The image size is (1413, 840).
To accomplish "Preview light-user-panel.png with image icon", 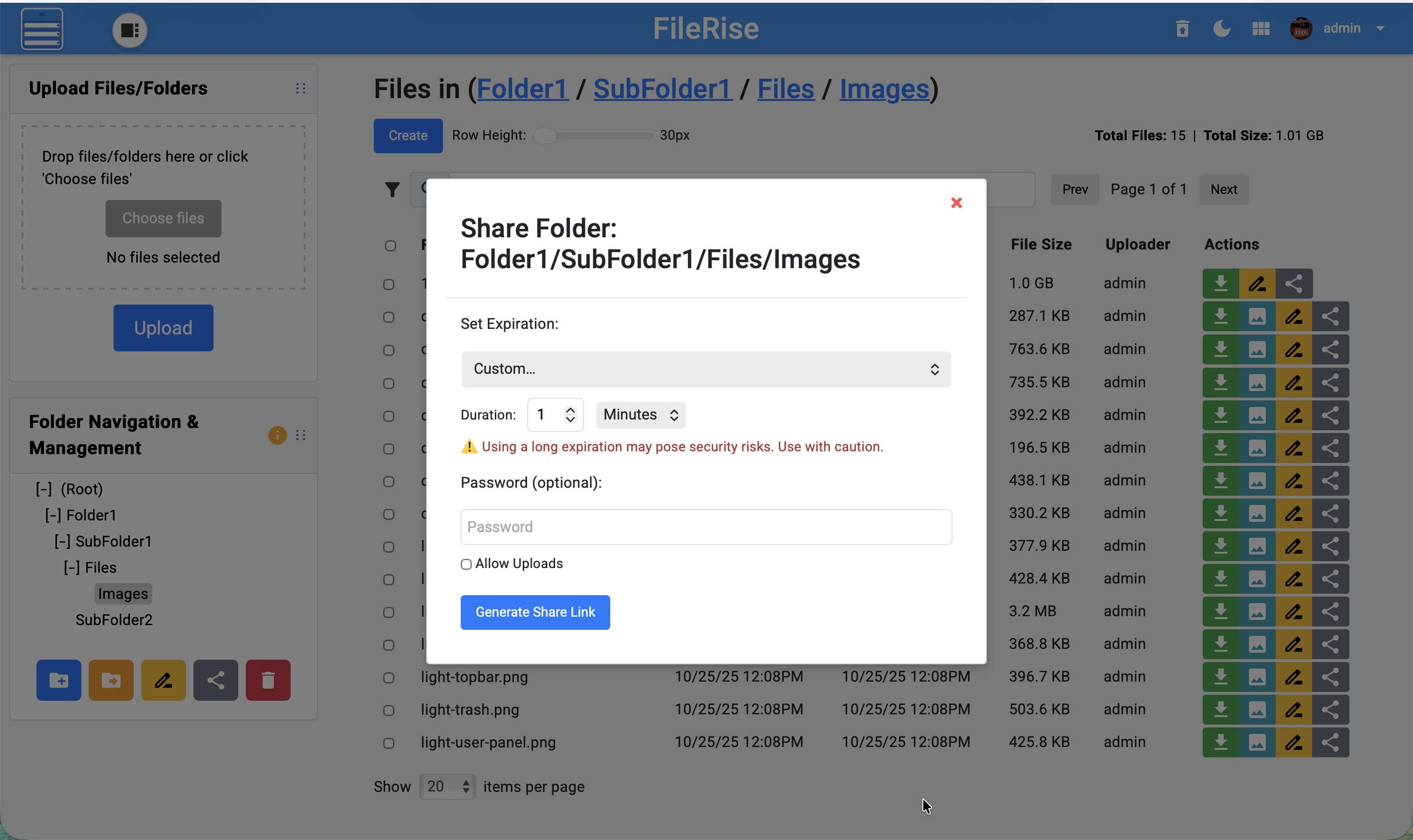I will tap(1257, 742).
